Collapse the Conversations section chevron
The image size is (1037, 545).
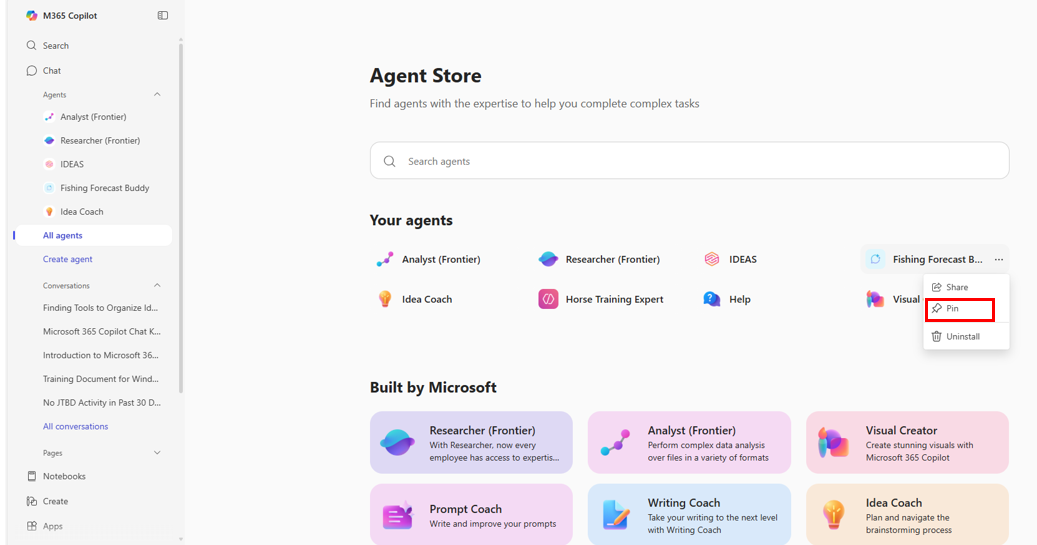point(157,286)
